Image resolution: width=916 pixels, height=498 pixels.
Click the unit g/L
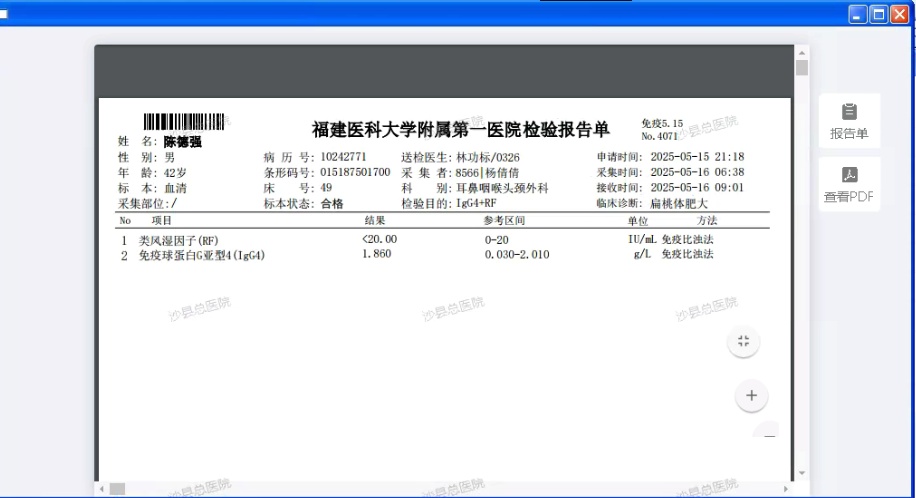point(642,254)
